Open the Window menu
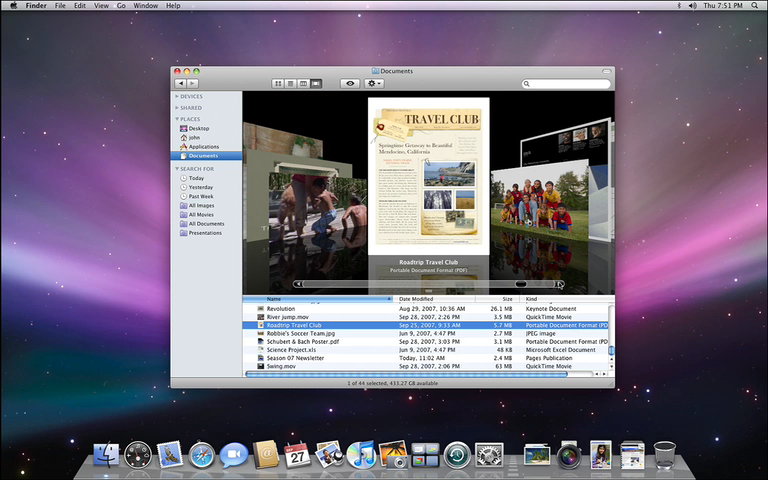This screenshot has width=768, height=480. coord(145,5)
